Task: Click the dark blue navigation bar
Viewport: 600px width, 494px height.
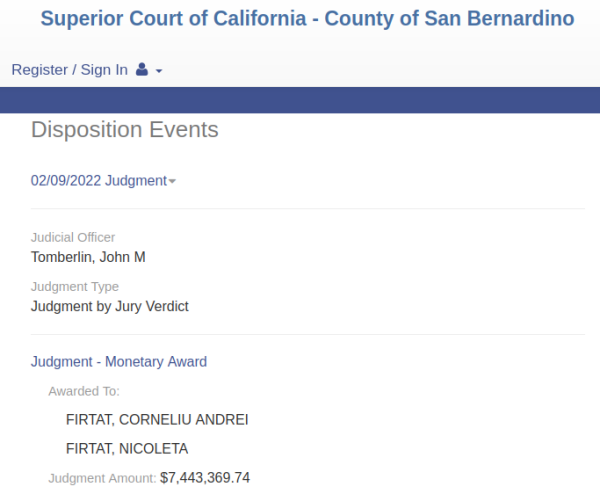Action: pyautogui.click(x=300, y=100)
